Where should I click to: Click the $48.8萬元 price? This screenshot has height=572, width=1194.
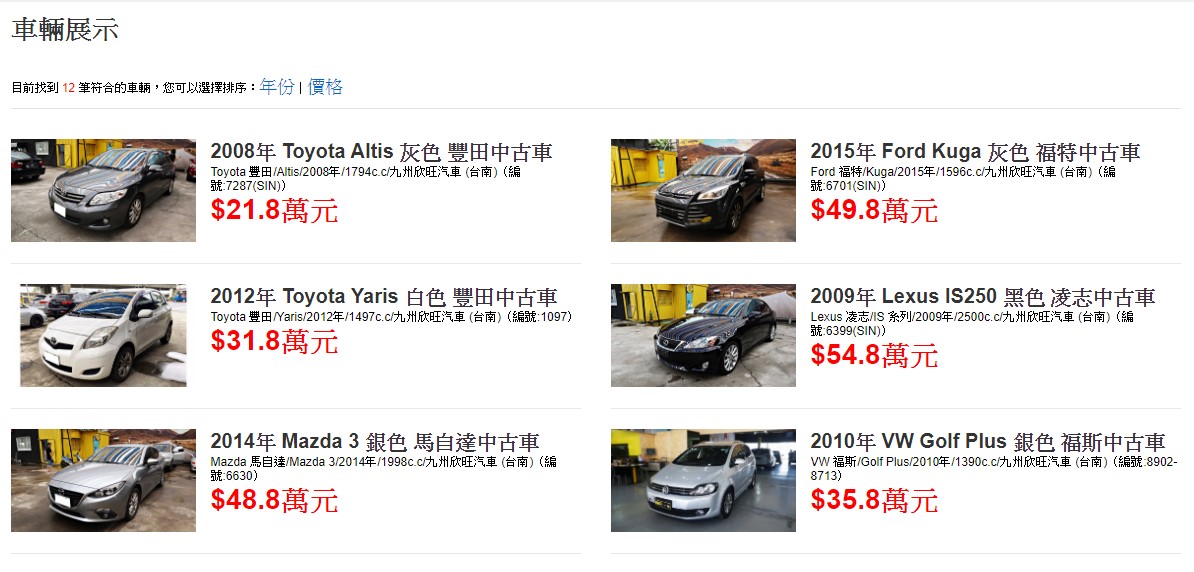coord(274,500)
